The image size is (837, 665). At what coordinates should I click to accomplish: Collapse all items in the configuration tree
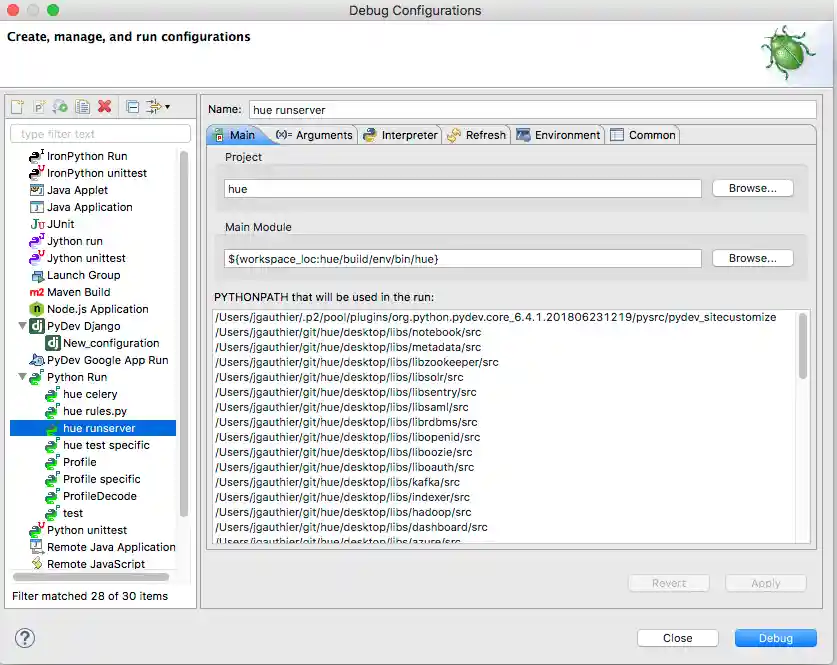[133, 107]
